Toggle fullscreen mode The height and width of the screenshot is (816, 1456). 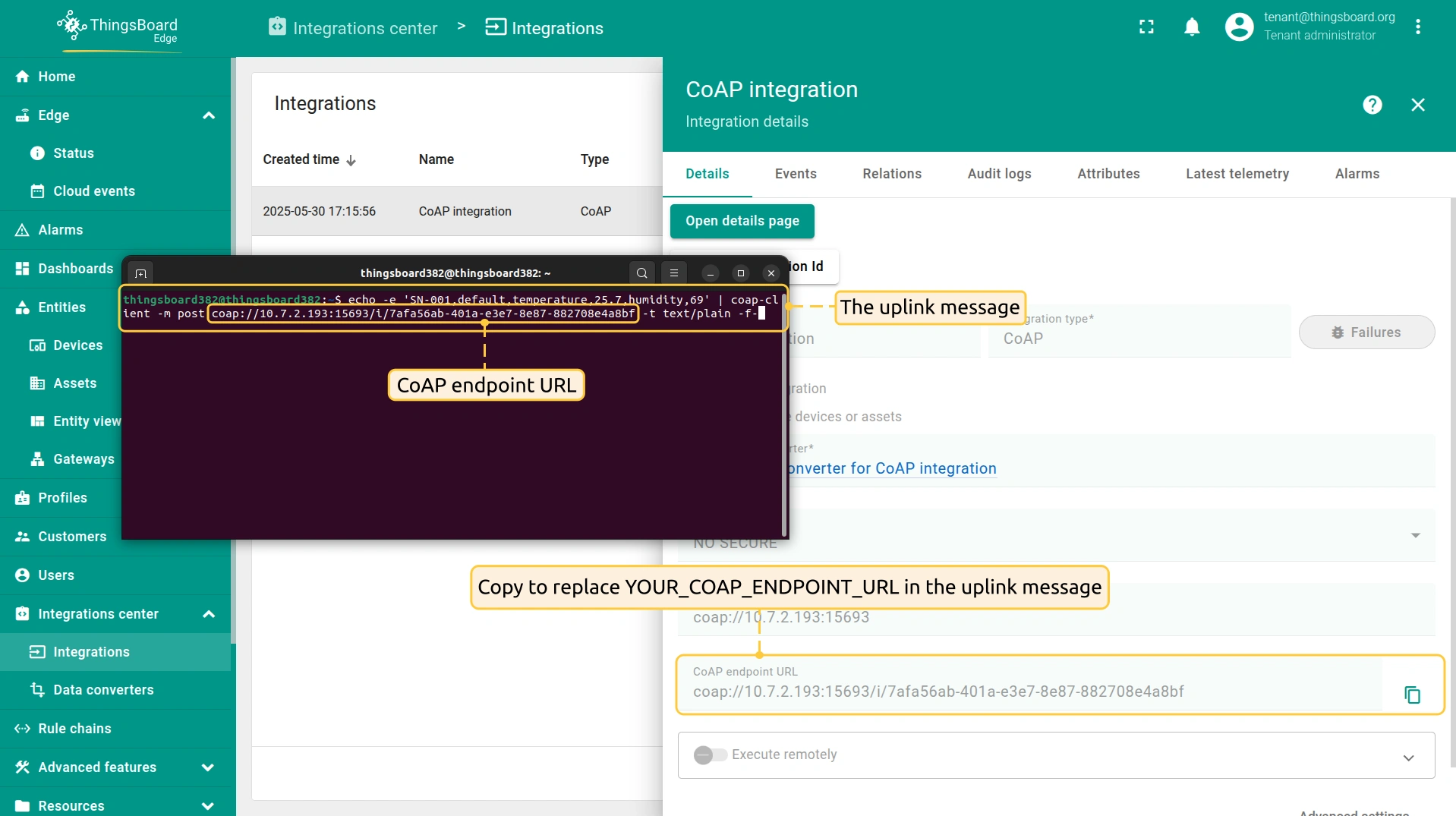click(1146, 27)
